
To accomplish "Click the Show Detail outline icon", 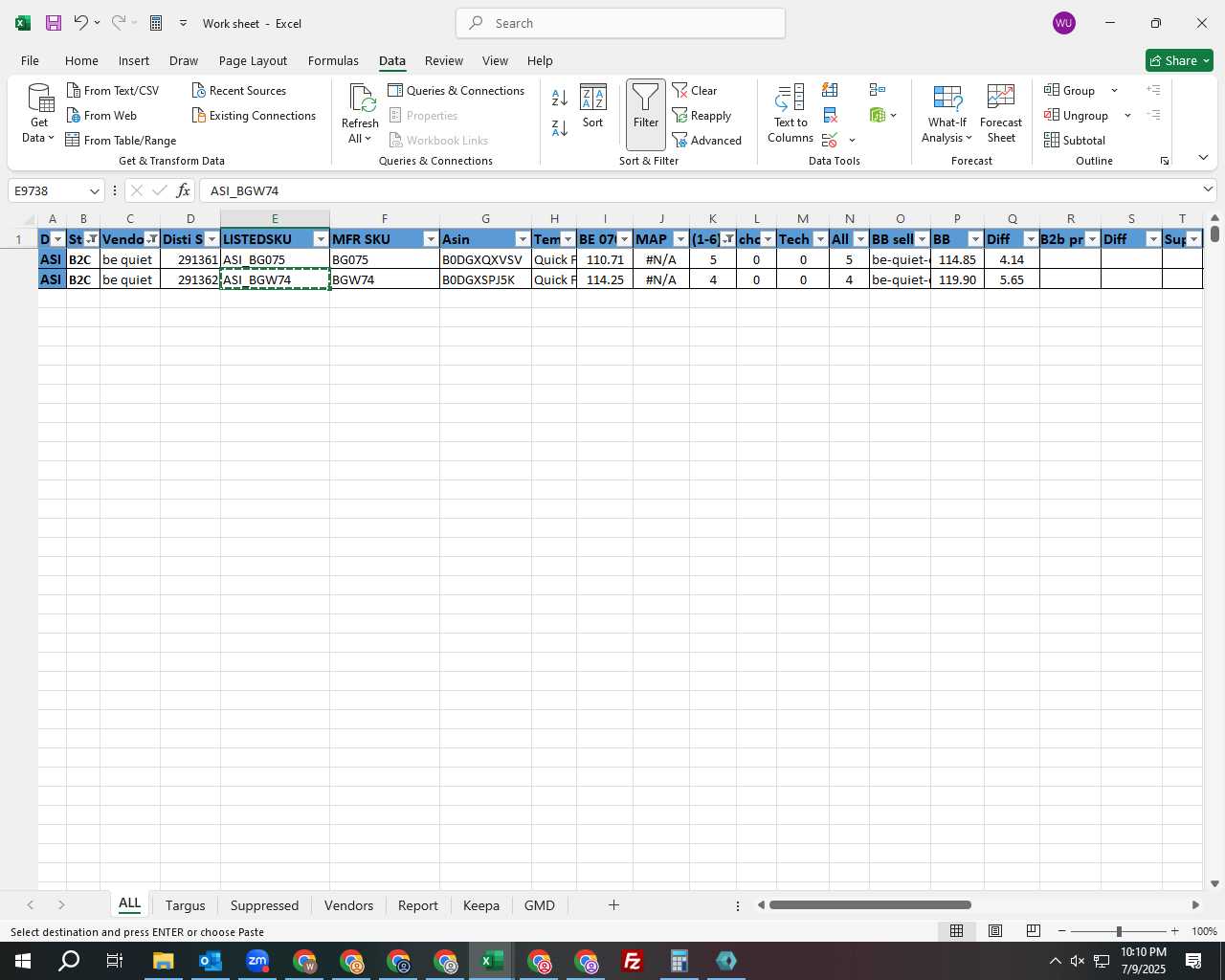I will pyautogui.click(x=1153, y=90).
